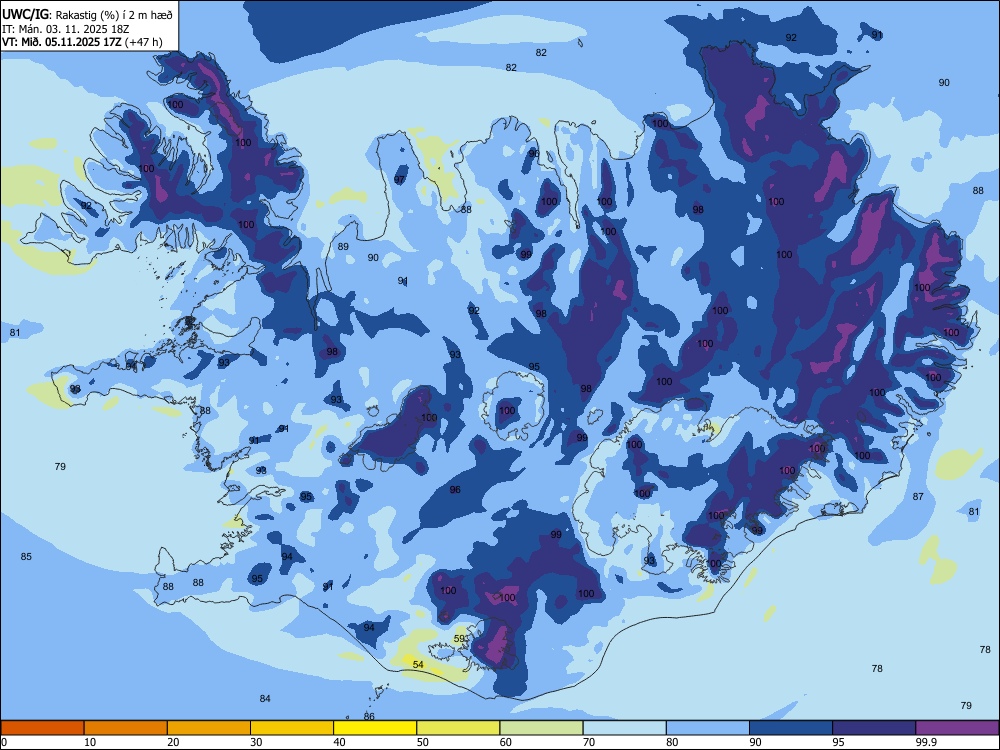Select the 30–40 golden-yellow legend swatch

click(x=292, y=728)
